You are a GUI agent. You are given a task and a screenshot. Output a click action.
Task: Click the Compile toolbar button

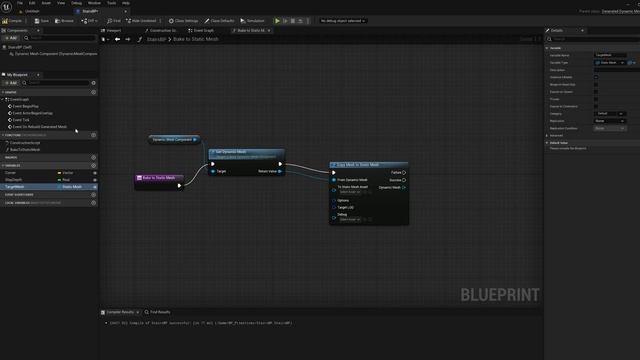[x=12, y=21]
